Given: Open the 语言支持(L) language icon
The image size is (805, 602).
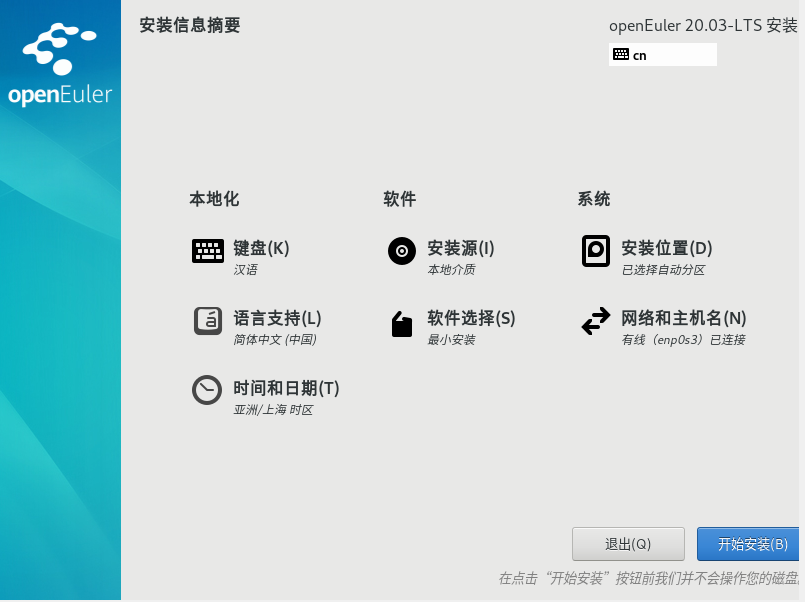Looking at the screenshot, I should click(x=207, y=321).
